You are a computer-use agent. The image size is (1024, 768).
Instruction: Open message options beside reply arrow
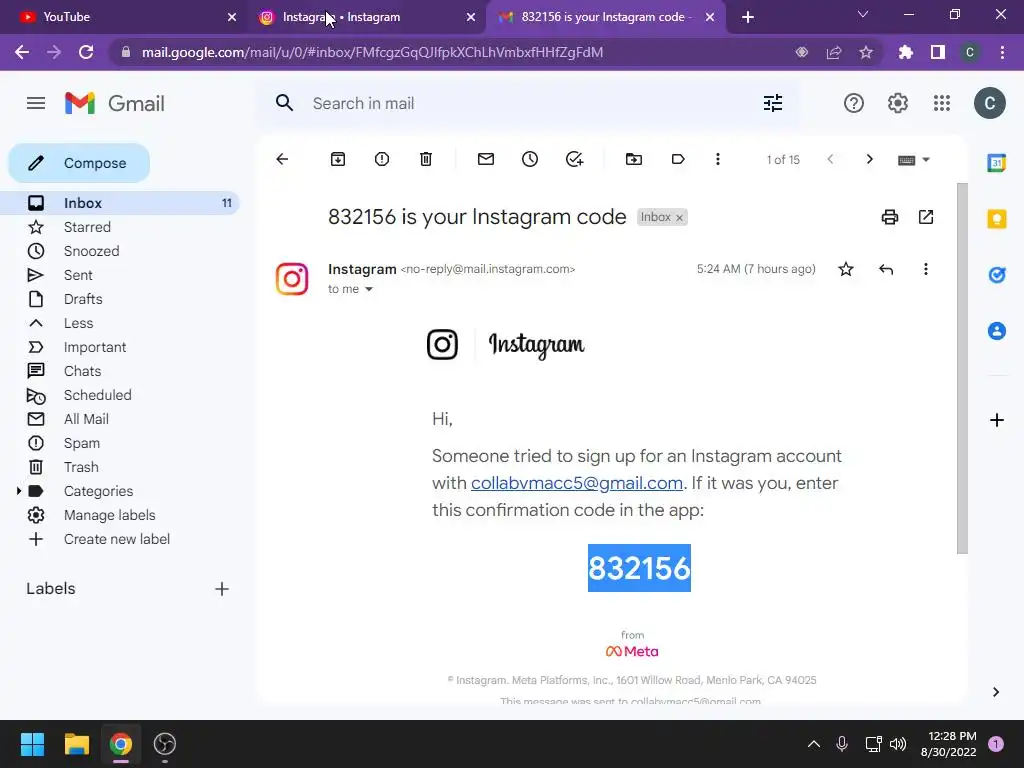point(925,269)
